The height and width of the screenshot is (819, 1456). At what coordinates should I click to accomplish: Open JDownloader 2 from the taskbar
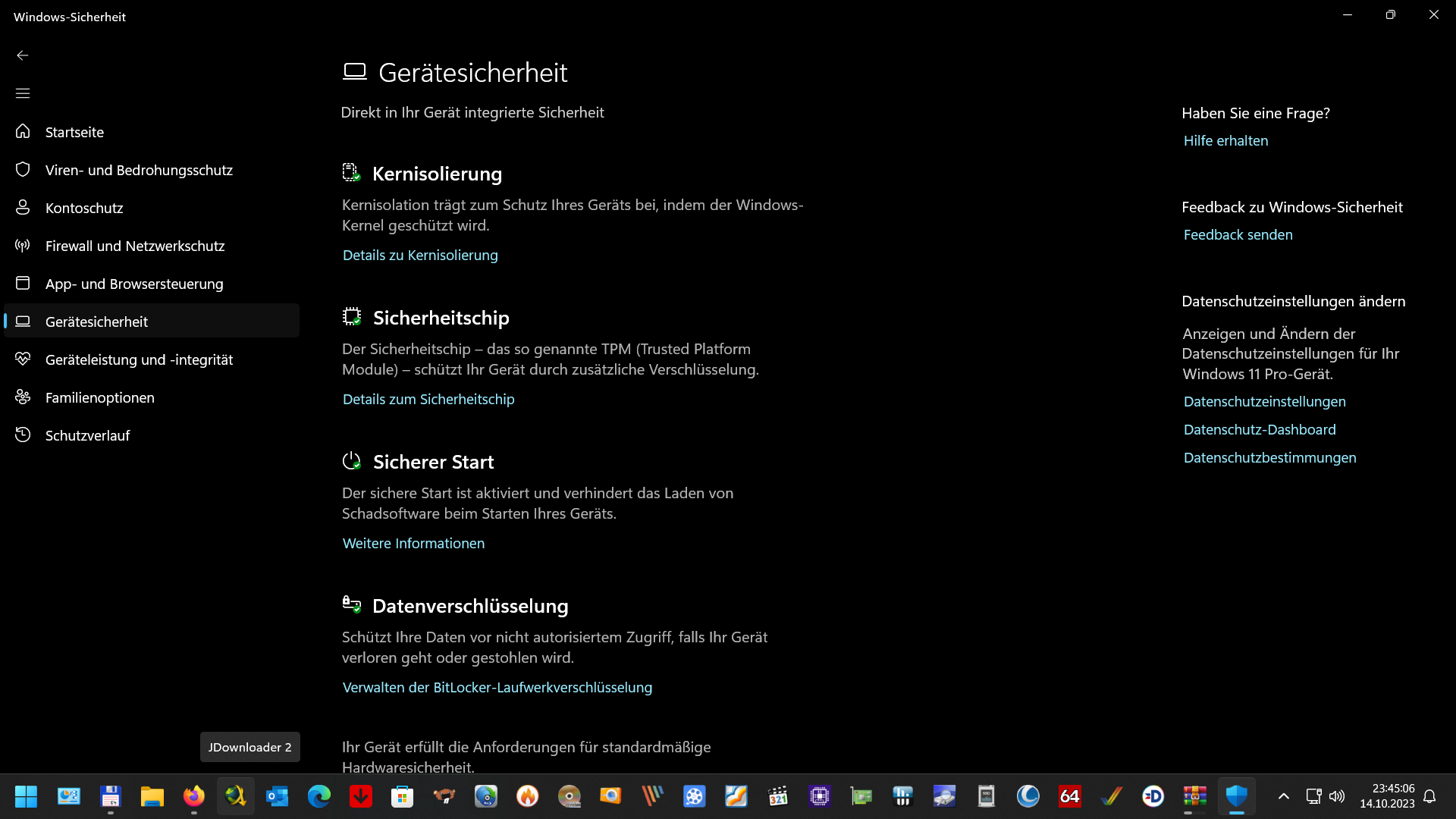[235, 797]
